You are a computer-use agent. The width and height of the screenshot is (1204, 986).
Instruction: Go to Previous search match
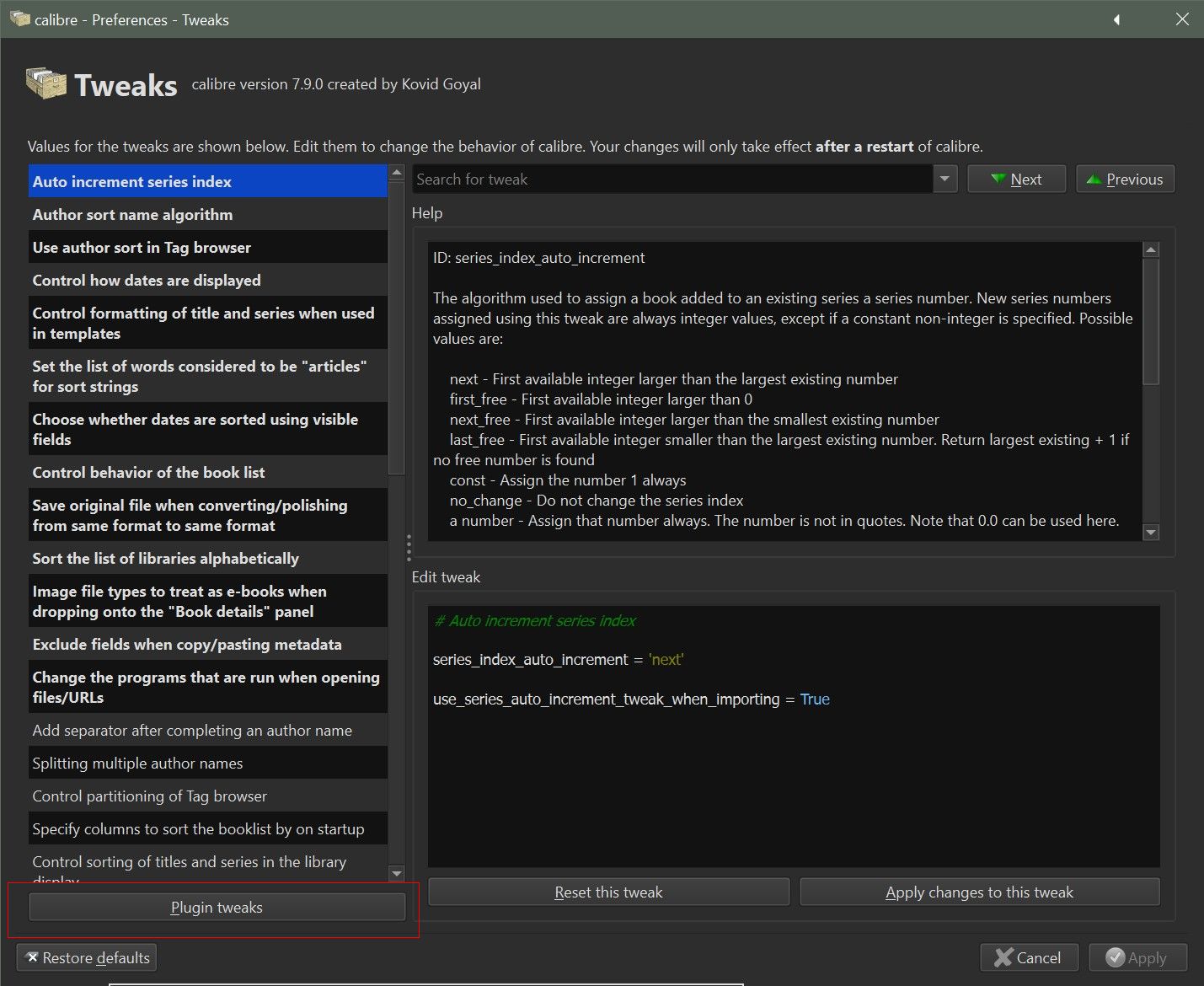tap(1125, 179)
